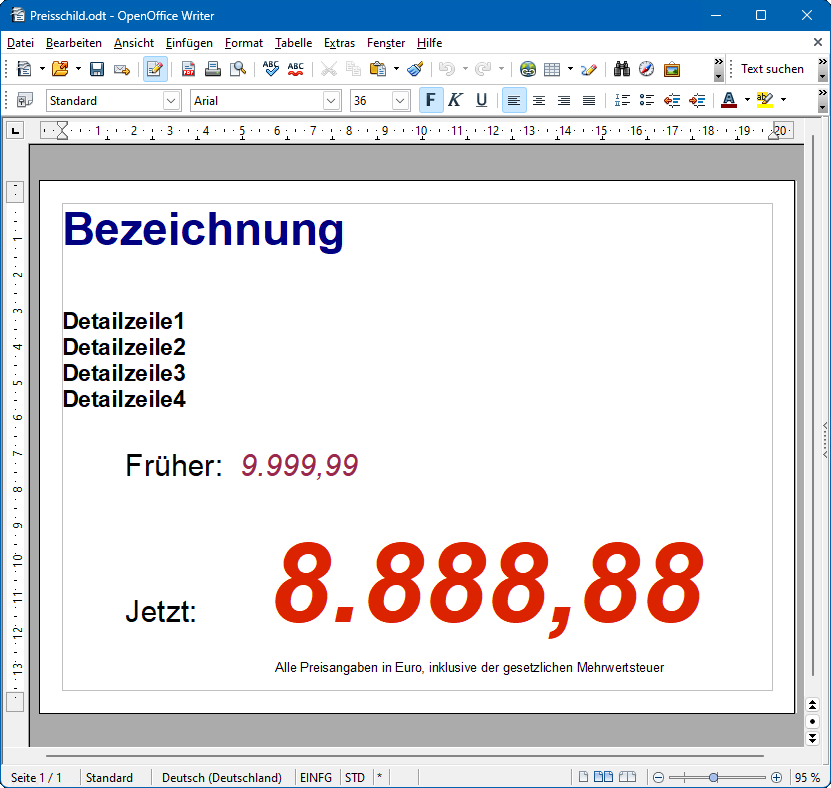Image resolution: width=831 pixels, height=788 pixels.
Task: Toggle bold formatting off
Action: click(430, 100)
